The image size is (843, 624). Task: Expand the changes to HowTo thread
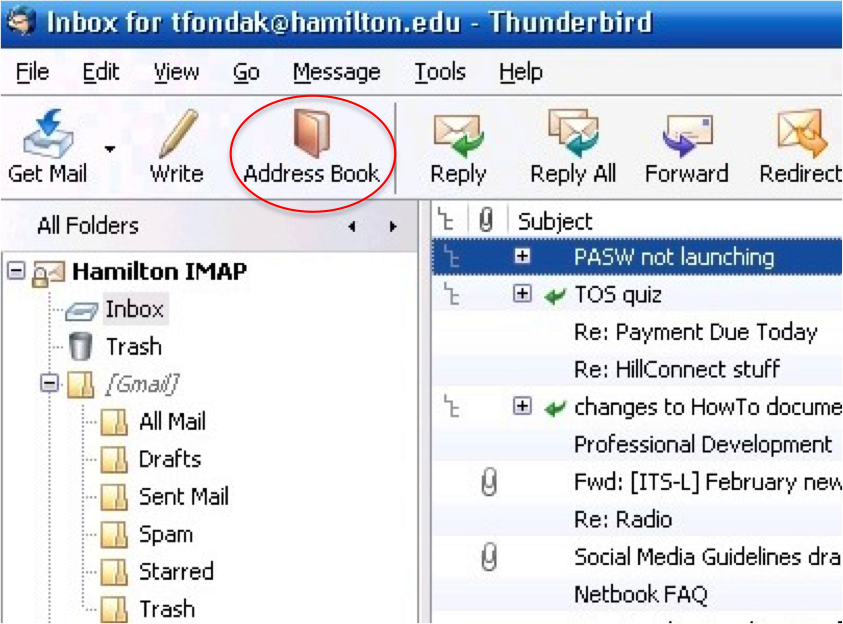pyautogui.click(x=522, y=406)
